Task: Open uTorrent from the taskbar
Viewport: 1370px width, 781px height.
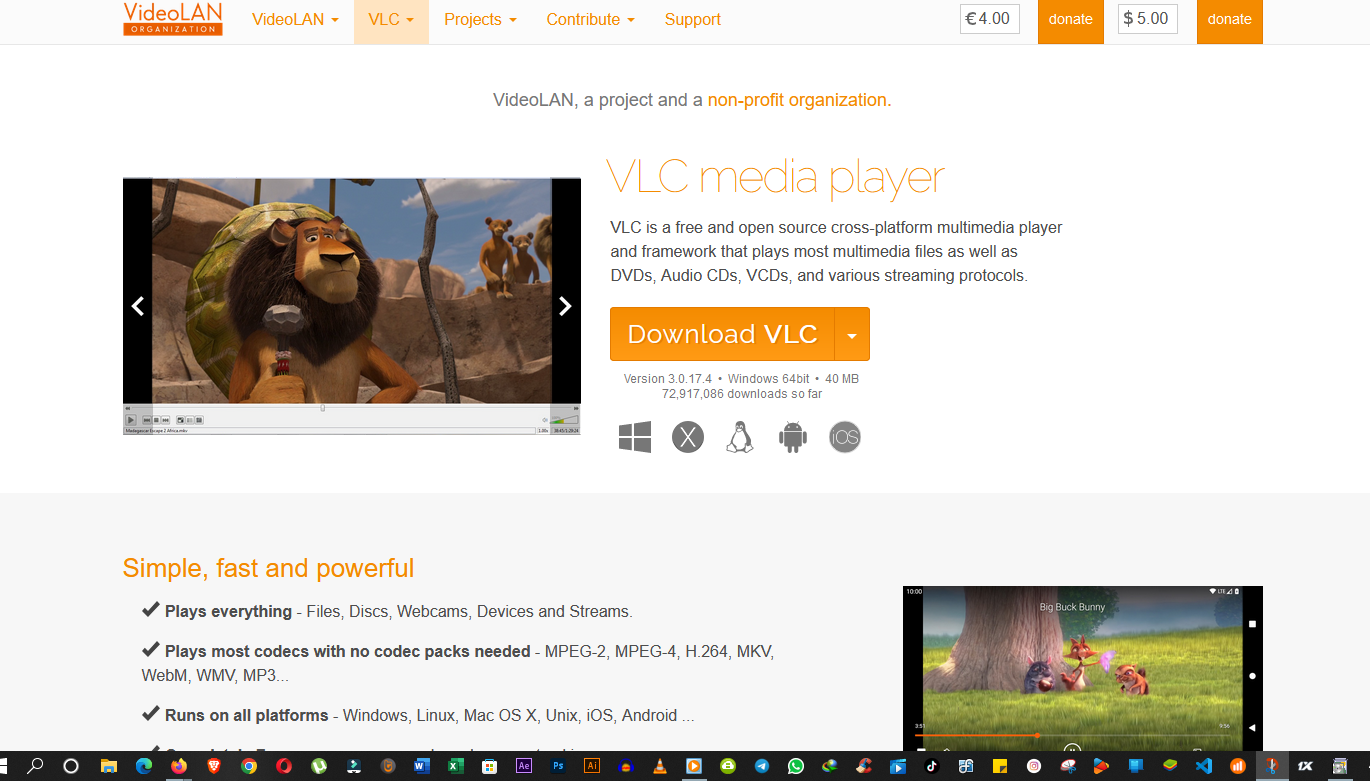Action: [x=319, y=766]
